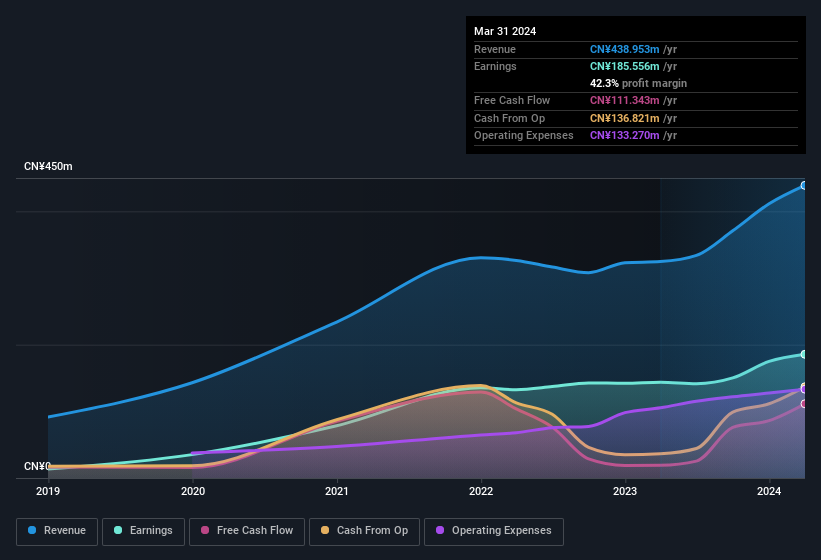Select the Revenue line end-point marker

coord(804,186)
